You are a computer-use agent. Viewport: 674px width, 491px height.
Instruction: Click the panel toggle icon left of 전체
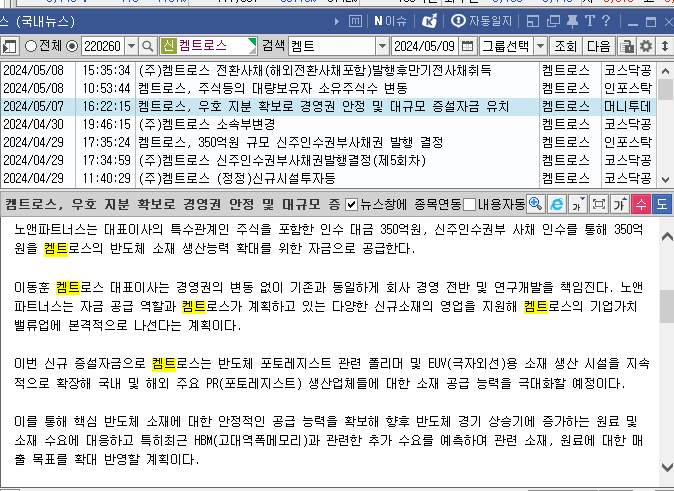[x=9, y=46]
